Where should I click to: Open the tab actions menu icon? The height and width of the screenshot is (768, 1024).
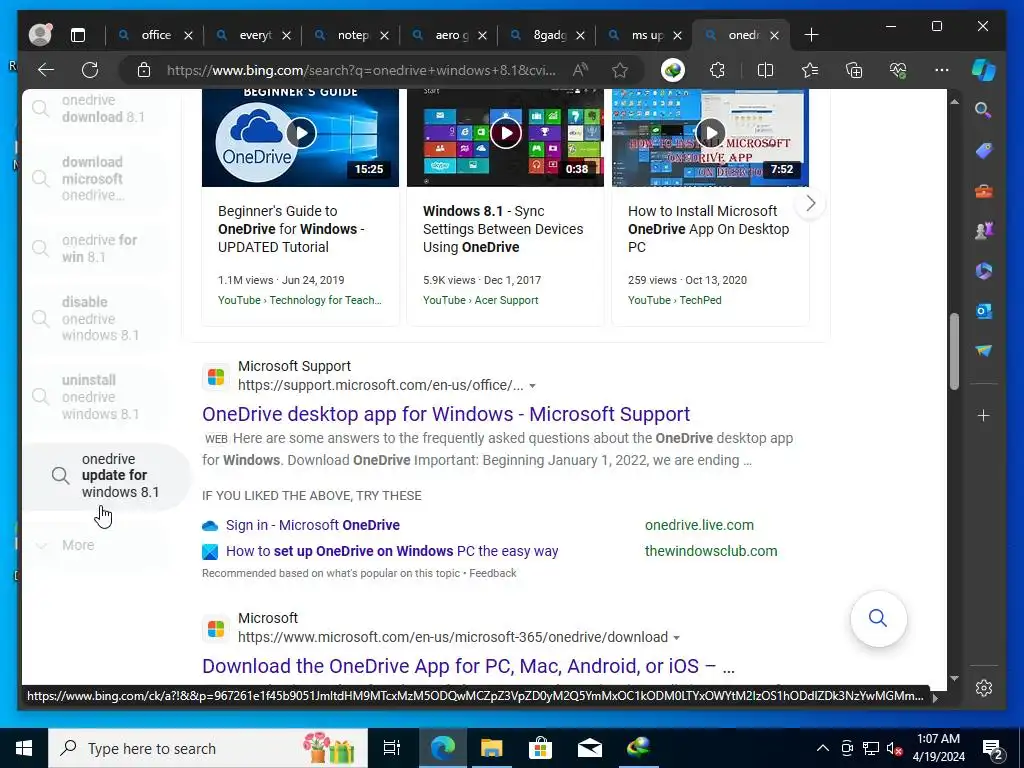point(78,35)
